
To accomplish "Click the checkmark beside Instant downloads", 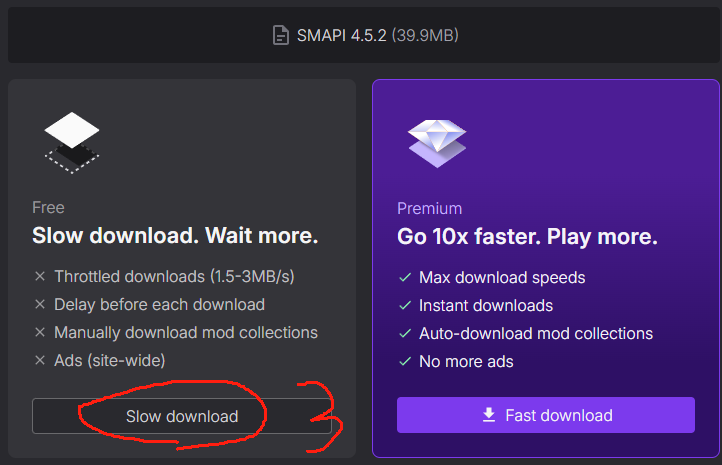I will [x=405, y=305].
